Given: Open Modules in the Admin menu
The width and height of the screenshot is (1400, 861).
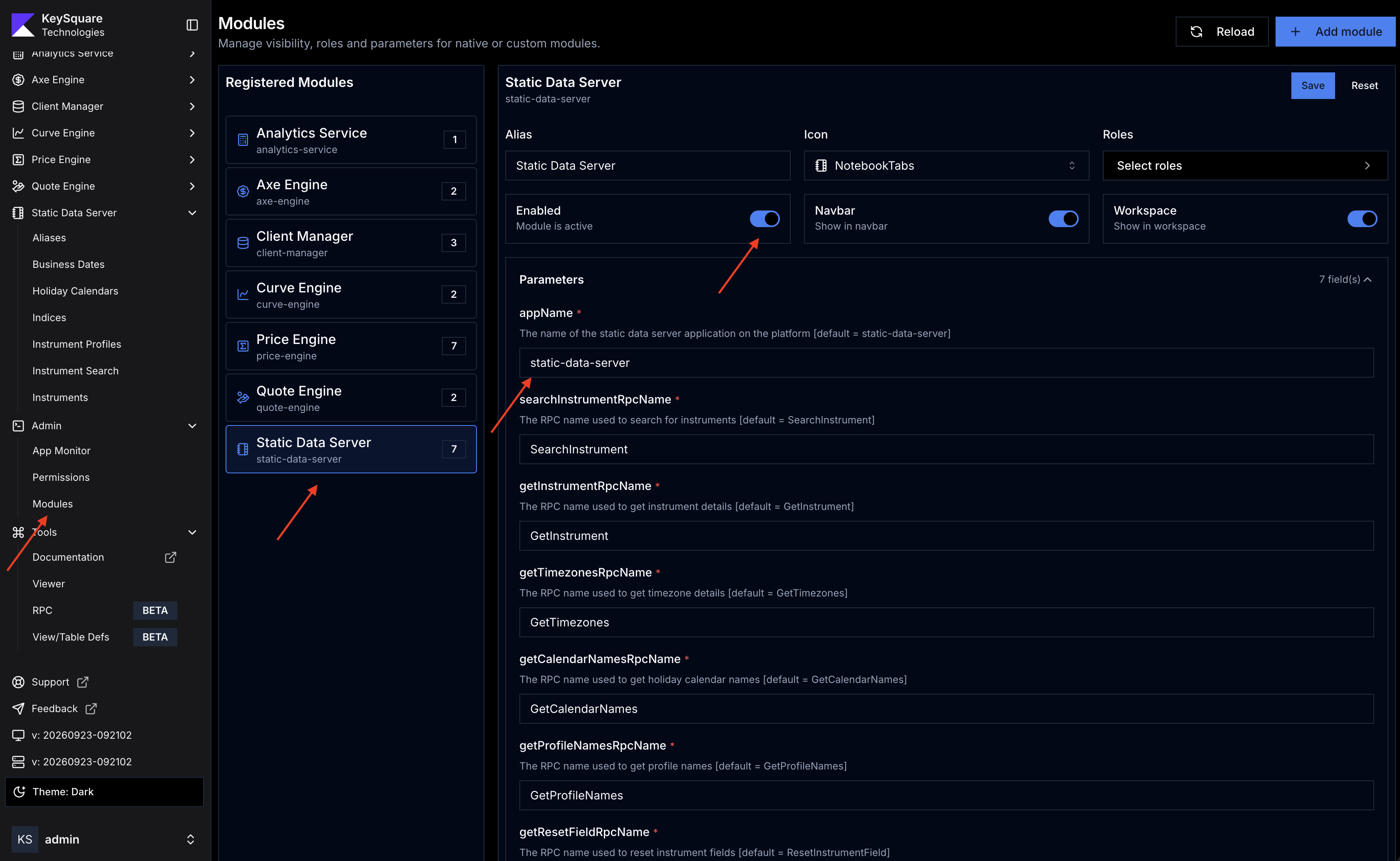Looking at the screenshot, I should coord(52,504).
